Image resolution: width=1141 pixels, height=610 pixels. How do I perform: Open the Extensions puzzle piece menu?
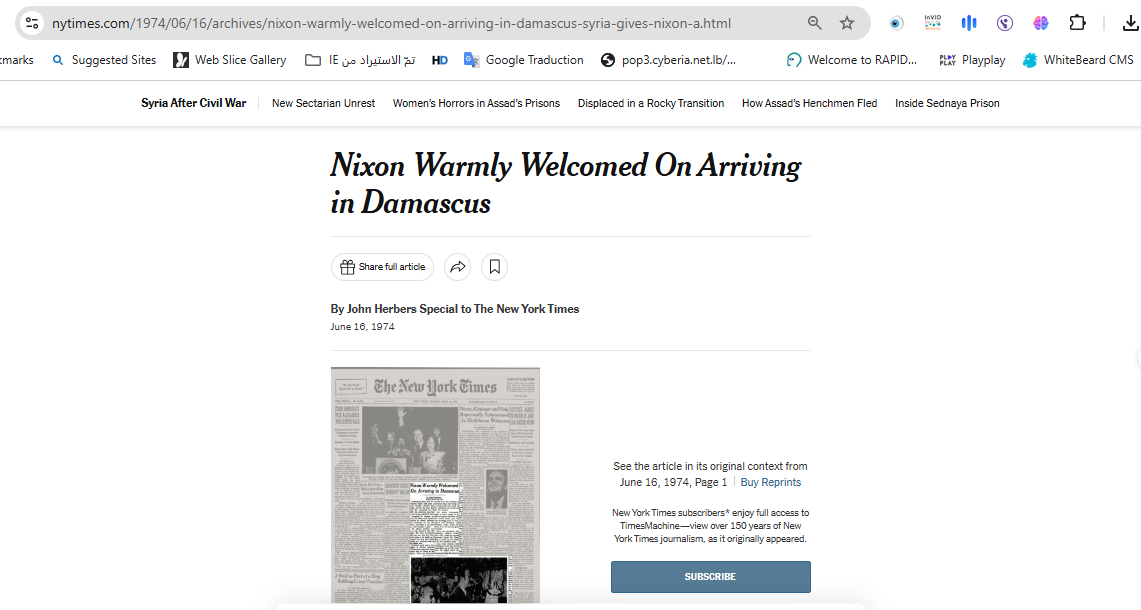click(x=1077, y=23)
